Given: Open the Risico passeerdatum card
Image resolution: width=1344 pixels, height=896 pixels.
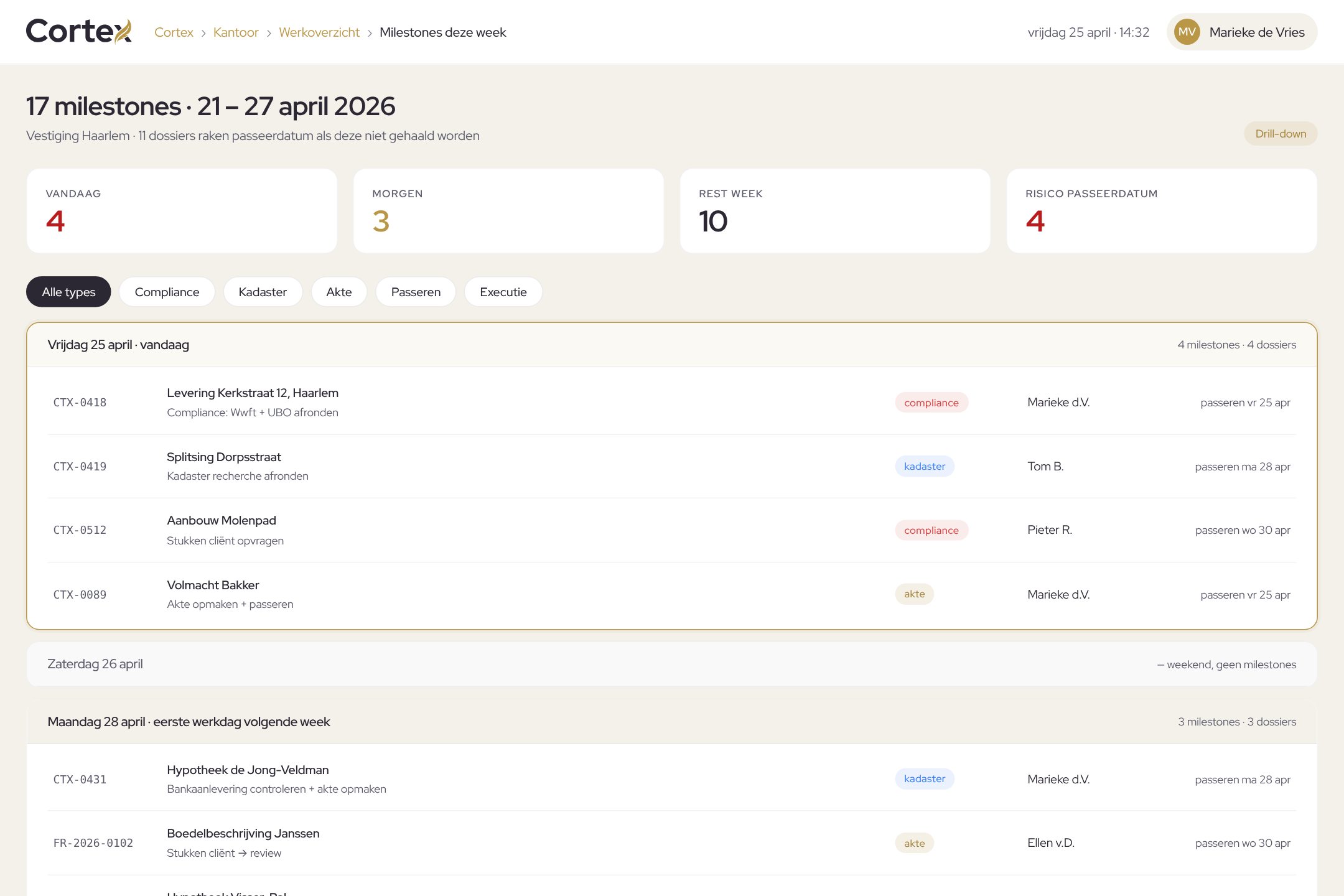Looking at the screenshot, I should pyautogui.click(x=1162, y=211).
